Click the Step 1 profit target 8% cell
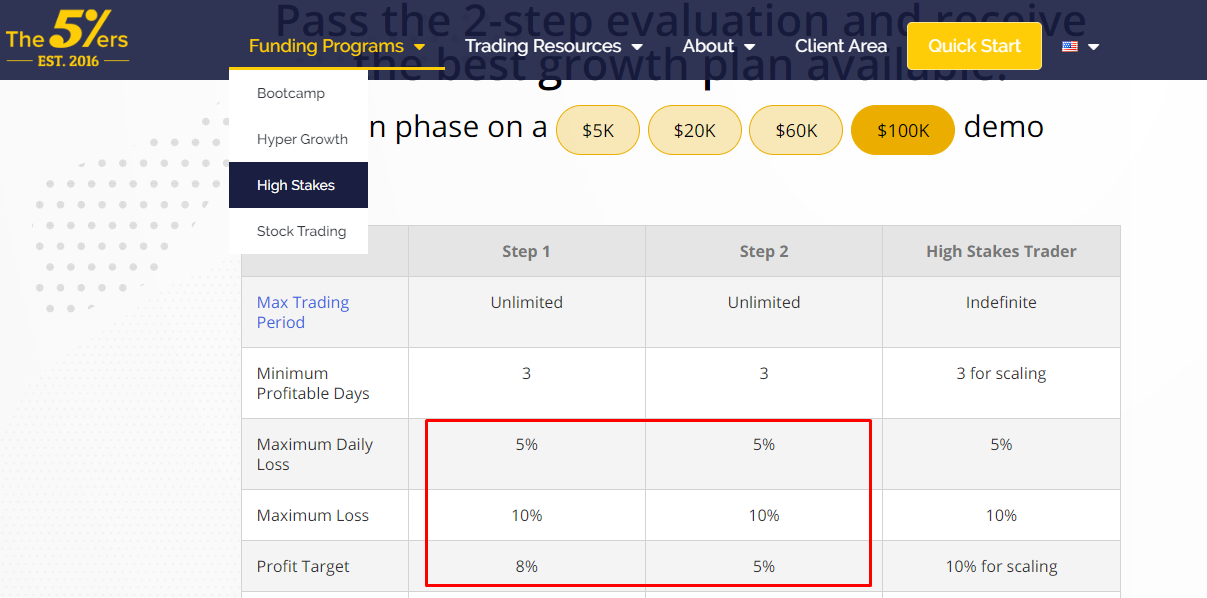Image resolution: width=1207 pixels, height=598 pixels. (x=526, y=566)
